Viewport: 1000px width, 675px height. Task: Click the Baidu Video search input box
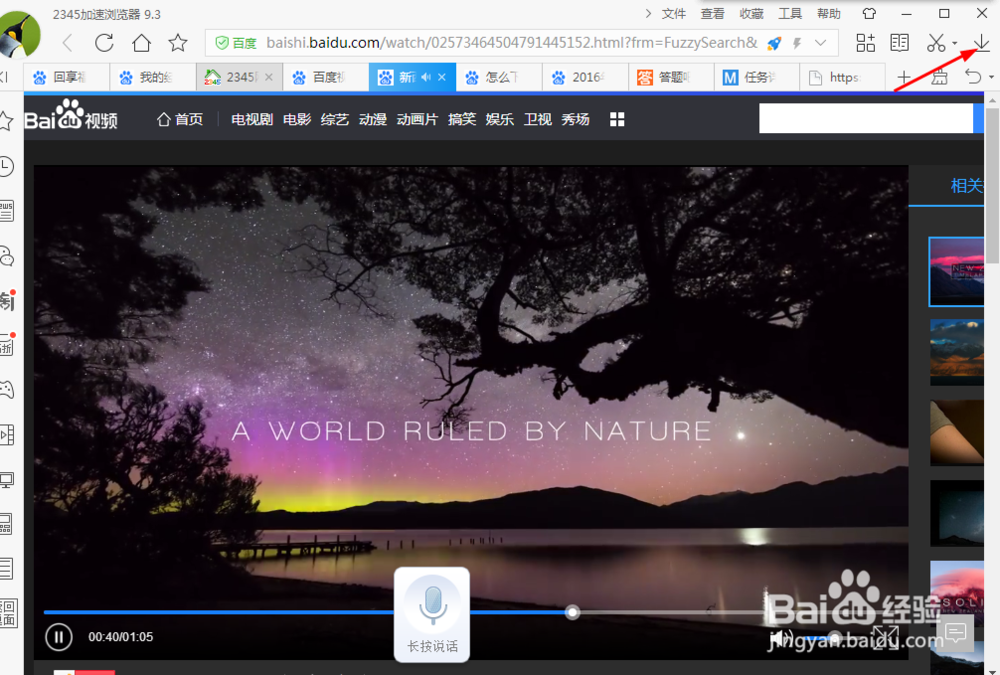click(x=865, y=119)
